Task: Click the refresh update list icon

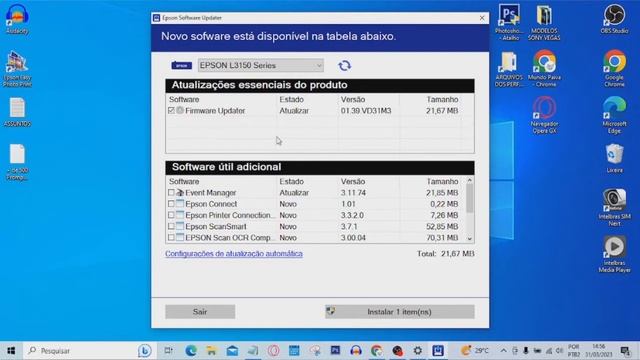Action: (344, 65)
